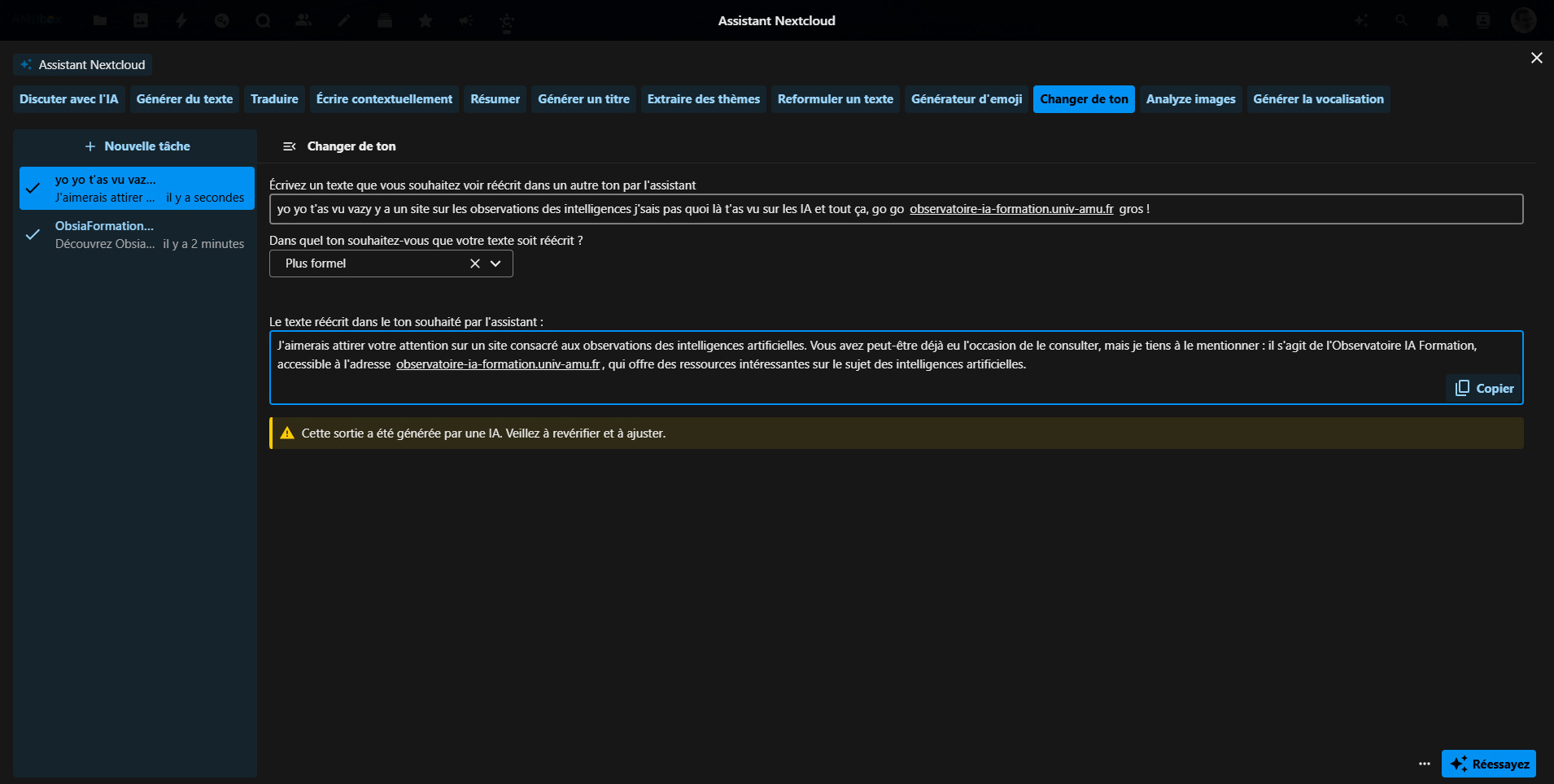The height and width of the screenshot is (784, 1554).
Task: Clear the 'Plus formel' tone selection
Action: tap(475, 264)
